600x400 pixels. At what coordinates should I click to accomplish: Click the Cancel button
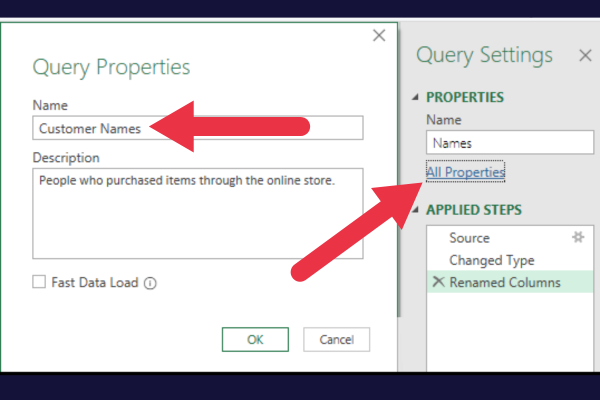click(x=337, y=339)
